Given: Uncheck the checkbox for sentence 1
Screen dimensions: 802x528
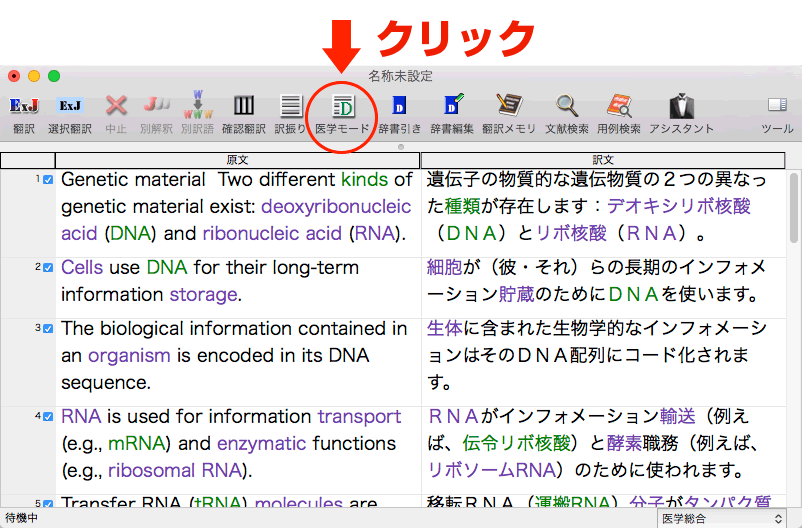Looking at the screenshot, I should click(x=48, y=180).
